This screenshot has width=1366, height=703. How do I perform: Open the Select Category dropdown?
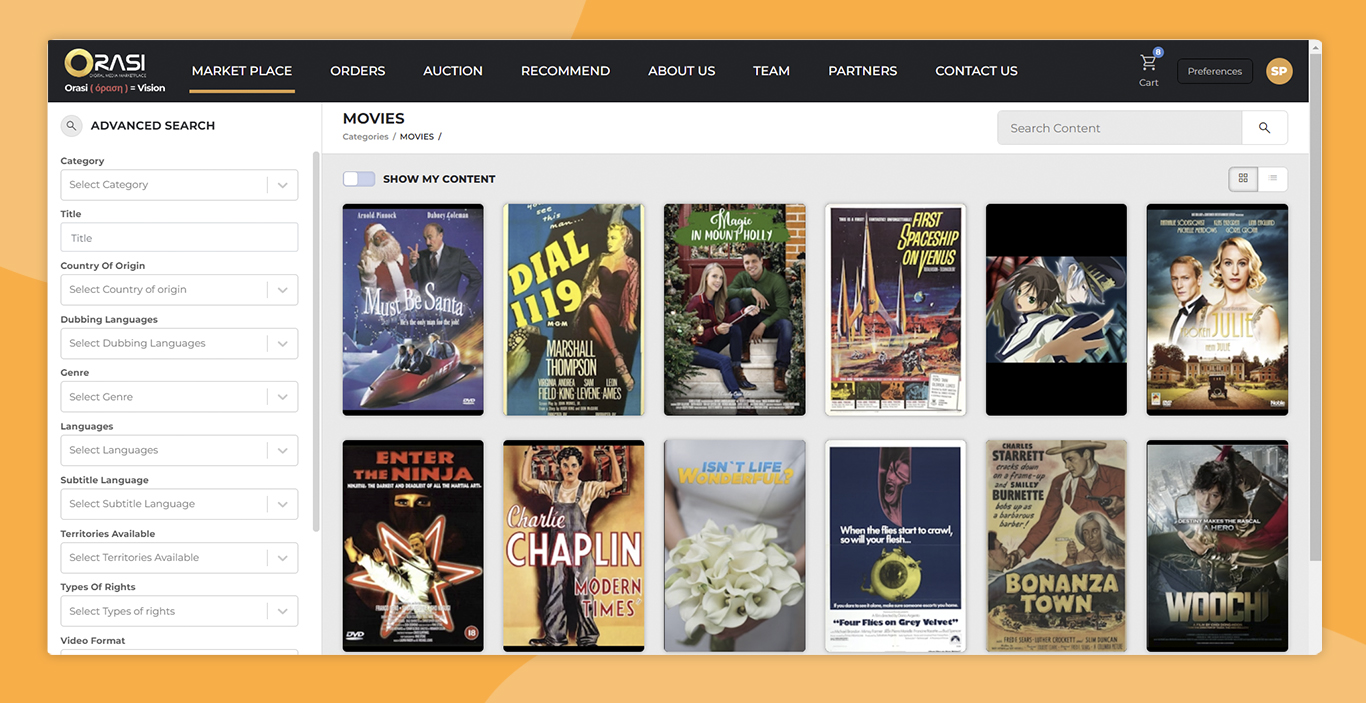179,185
